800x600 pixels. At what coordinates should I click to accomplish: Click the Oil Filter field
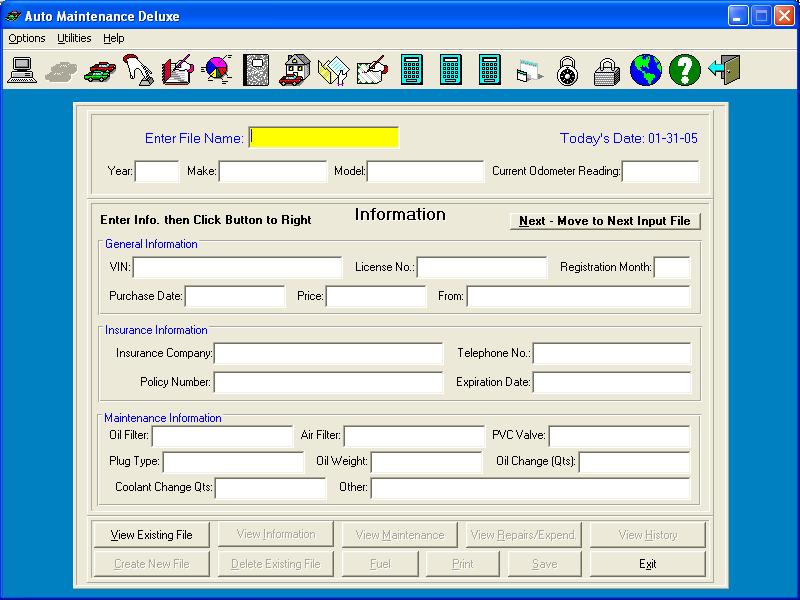222,436
